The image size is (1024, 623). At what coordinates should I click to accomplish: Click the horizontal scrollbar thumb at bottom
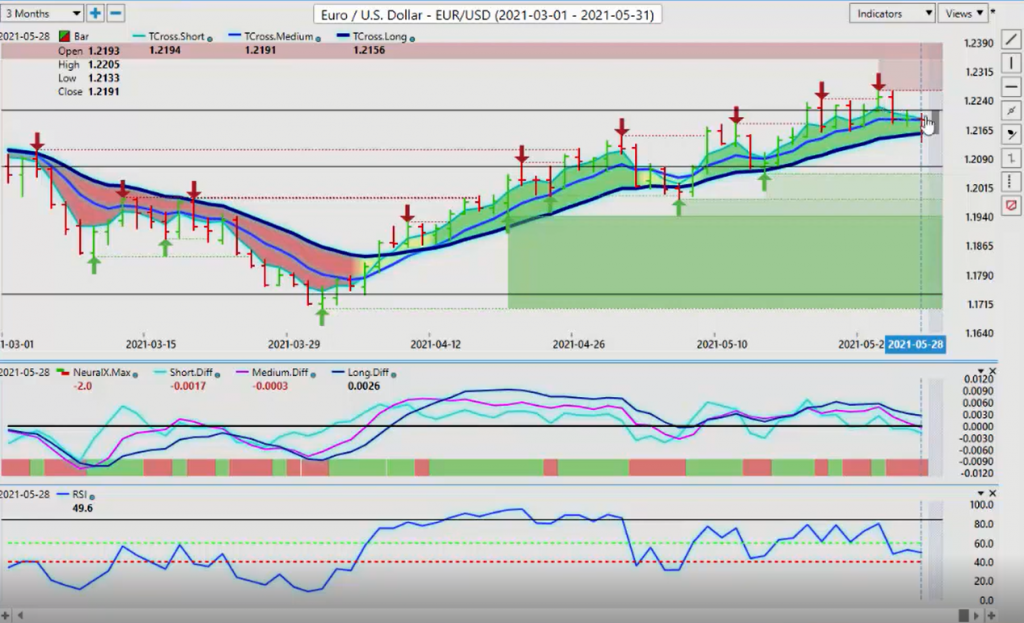[x=963, y=615]
